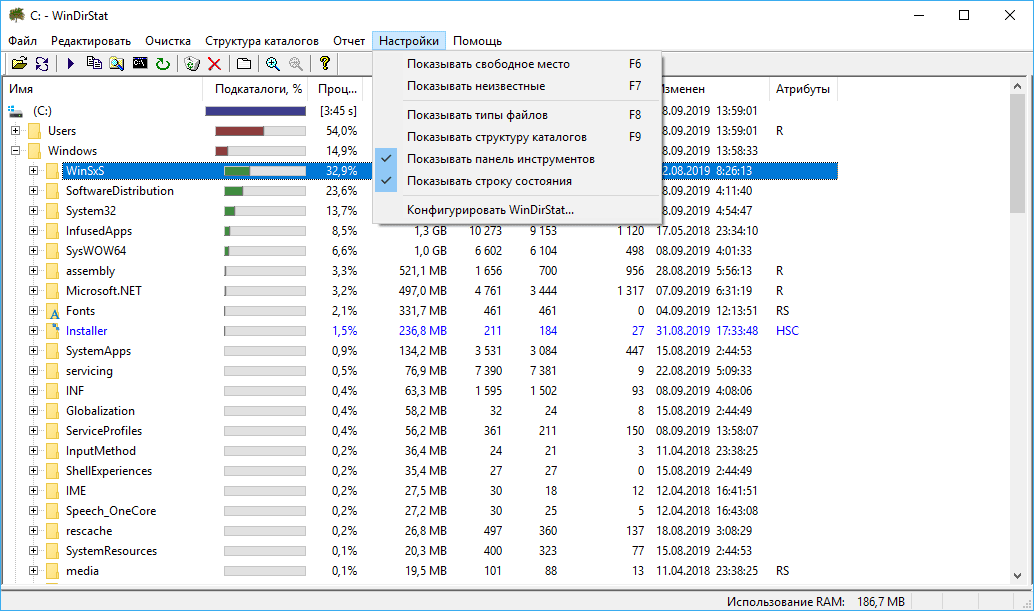Sort by the 'Проц...' column header
The height and width of the screenshot is (611, 1034).
pos(337,89)
